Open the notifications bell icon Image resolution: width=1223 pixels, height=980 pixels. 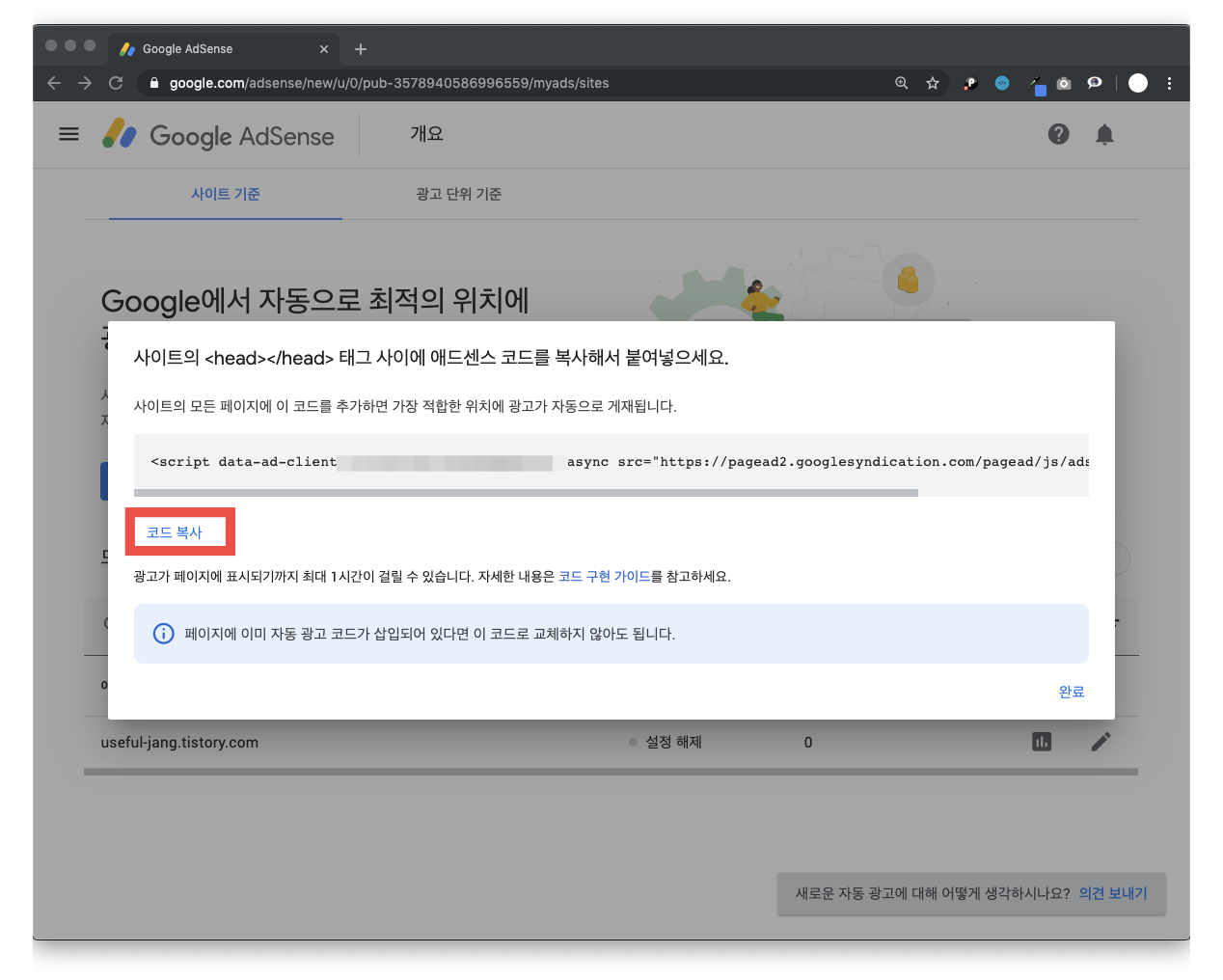coord(1105,134)
